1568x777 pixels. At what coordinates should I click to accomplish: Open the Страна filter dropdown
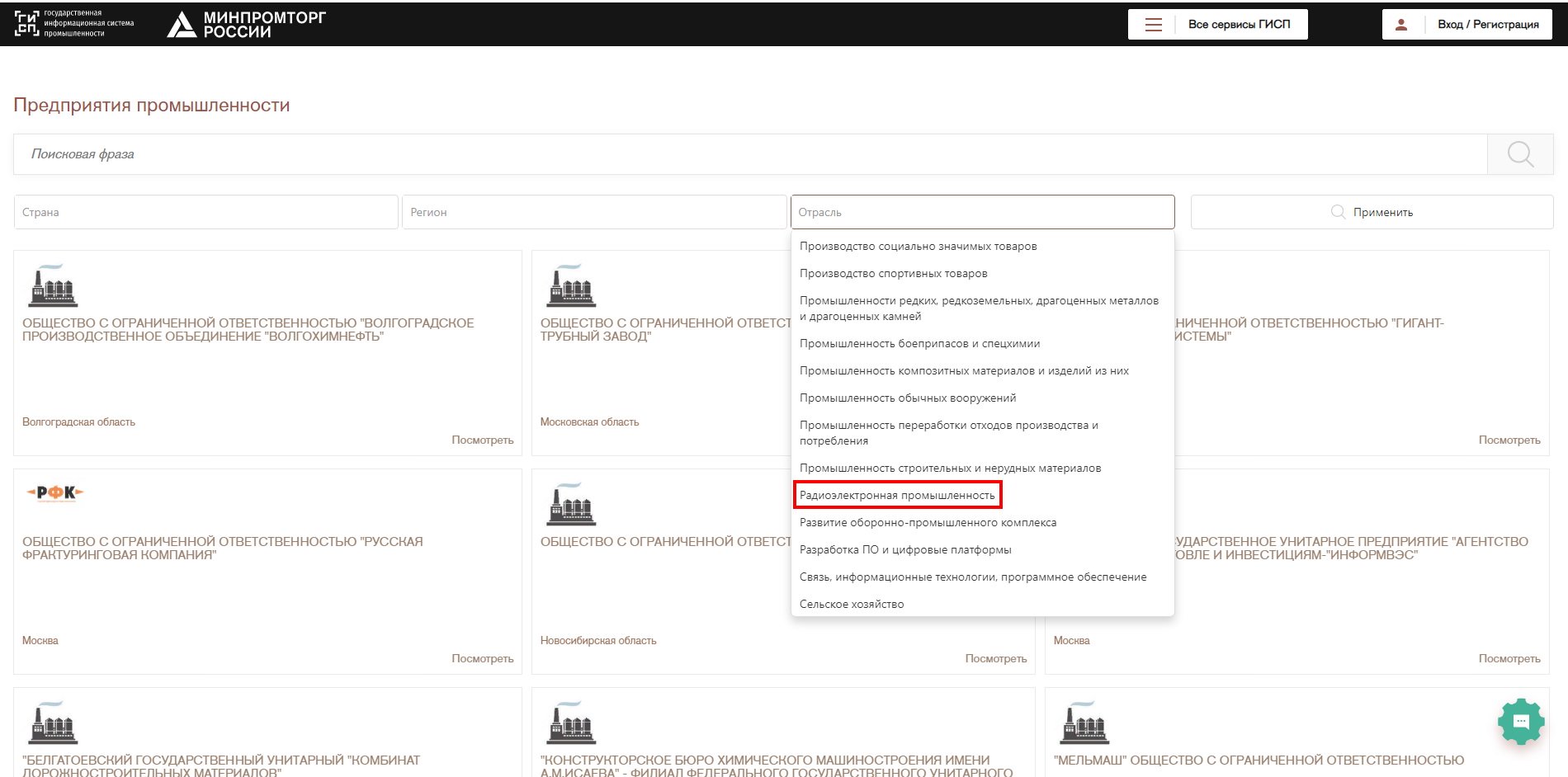click(205, 212)
